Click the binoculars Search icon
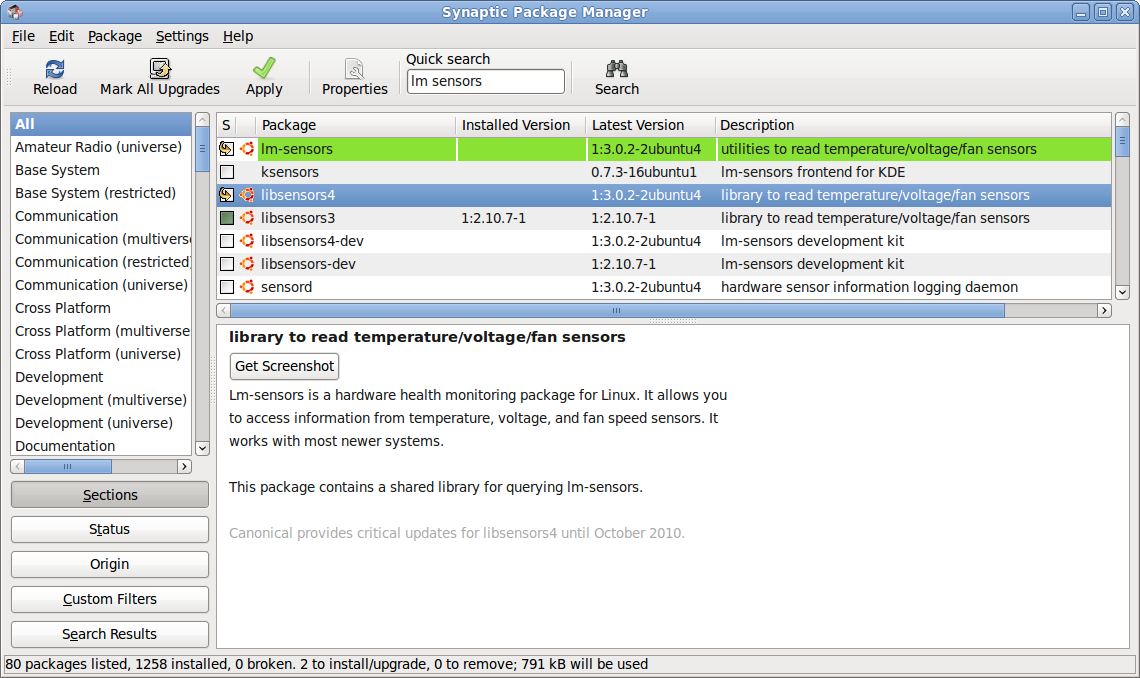This screenshot has height=678, width=1140. click(x=616, y=70)
